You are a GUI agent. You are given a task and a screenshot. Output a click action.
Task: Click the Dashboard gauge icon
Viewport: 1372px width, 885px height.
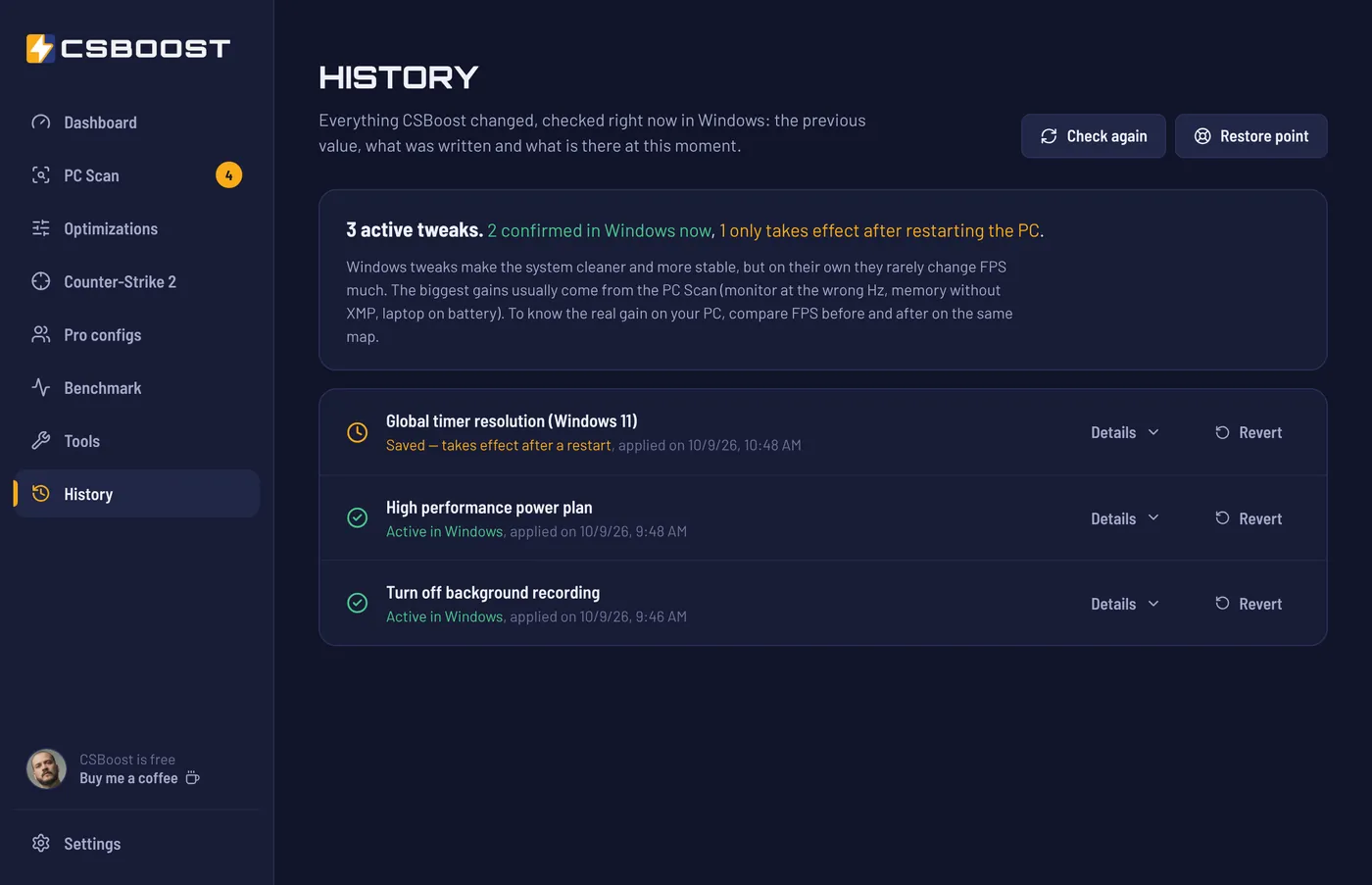coord(41,123)
